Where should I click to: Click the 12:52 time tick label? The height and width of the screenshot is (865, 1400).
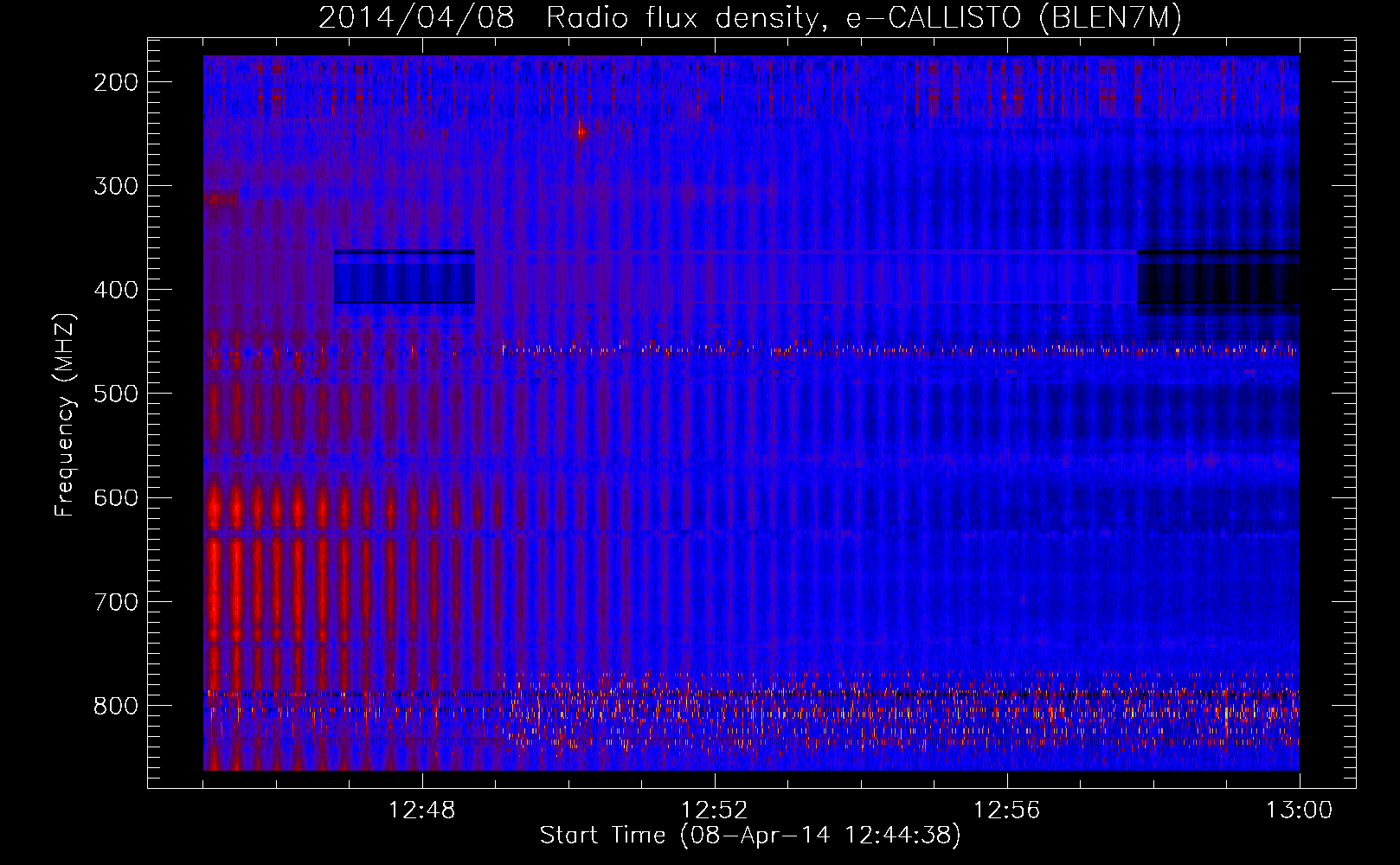[x=715, y=811]
